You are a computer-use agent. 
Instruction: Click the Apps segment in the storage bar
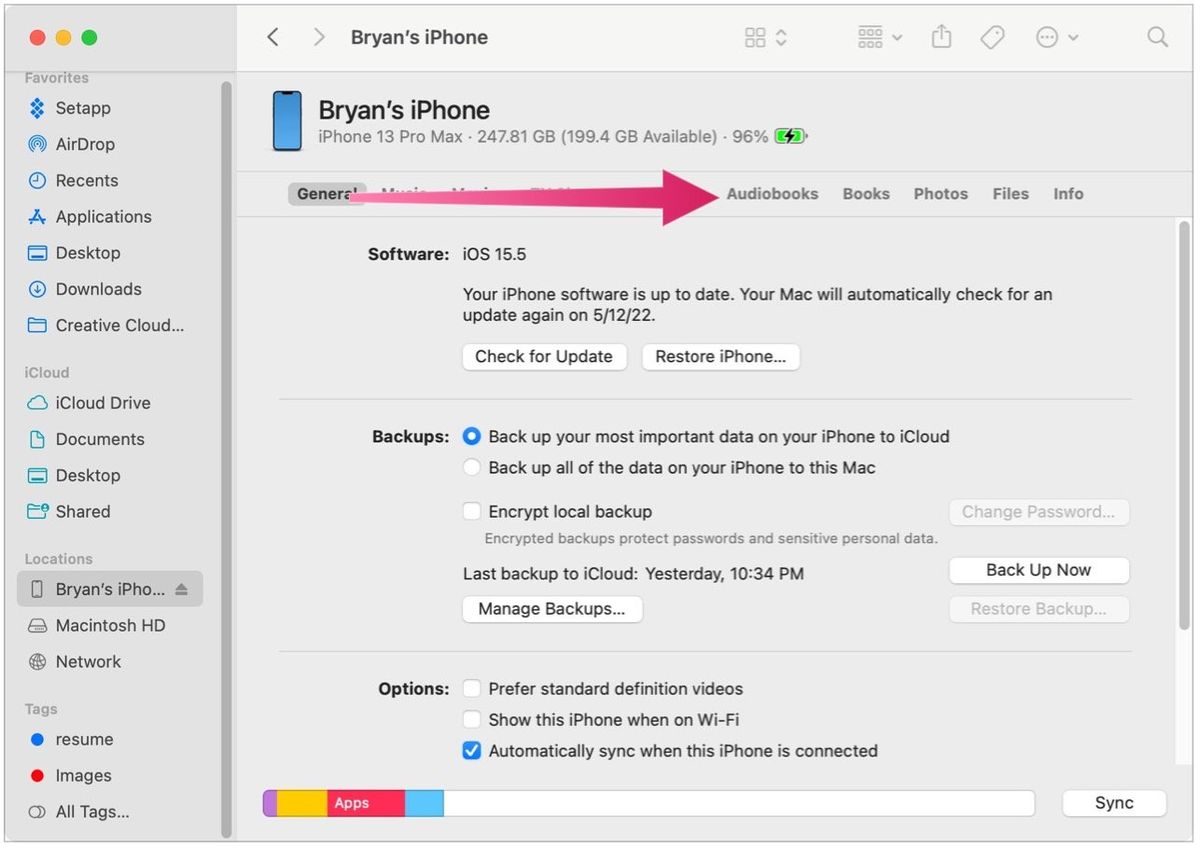pos(355,802)
